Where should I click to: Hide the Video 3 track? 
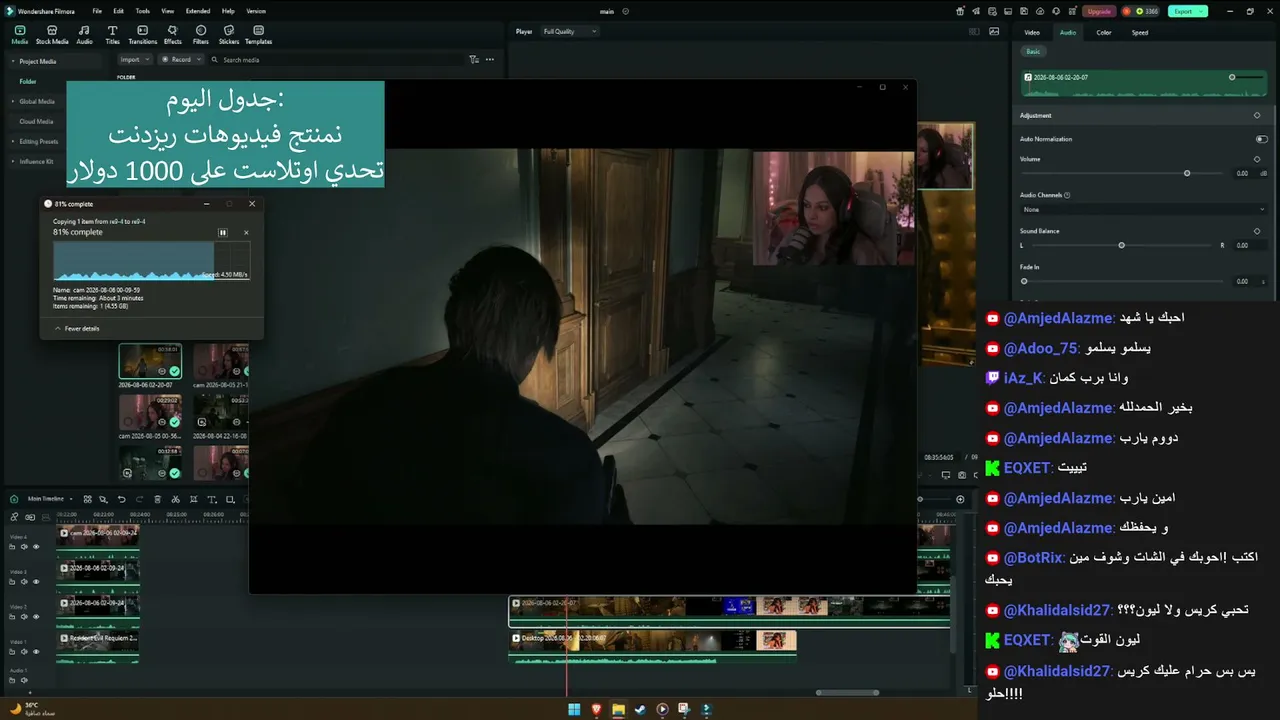tap(36, 582)
